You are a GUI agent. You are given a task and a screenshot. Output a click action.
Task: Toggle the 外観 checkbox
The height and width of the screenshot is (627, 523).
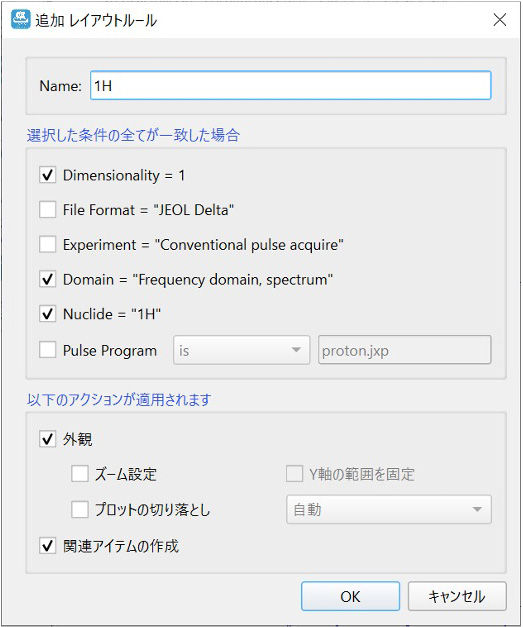coord(48,439)
